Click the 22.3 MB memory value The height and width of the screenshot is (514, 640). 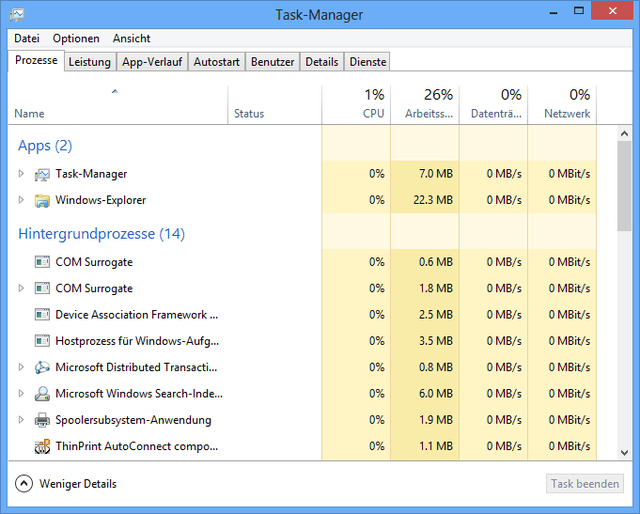click(433, 200)
